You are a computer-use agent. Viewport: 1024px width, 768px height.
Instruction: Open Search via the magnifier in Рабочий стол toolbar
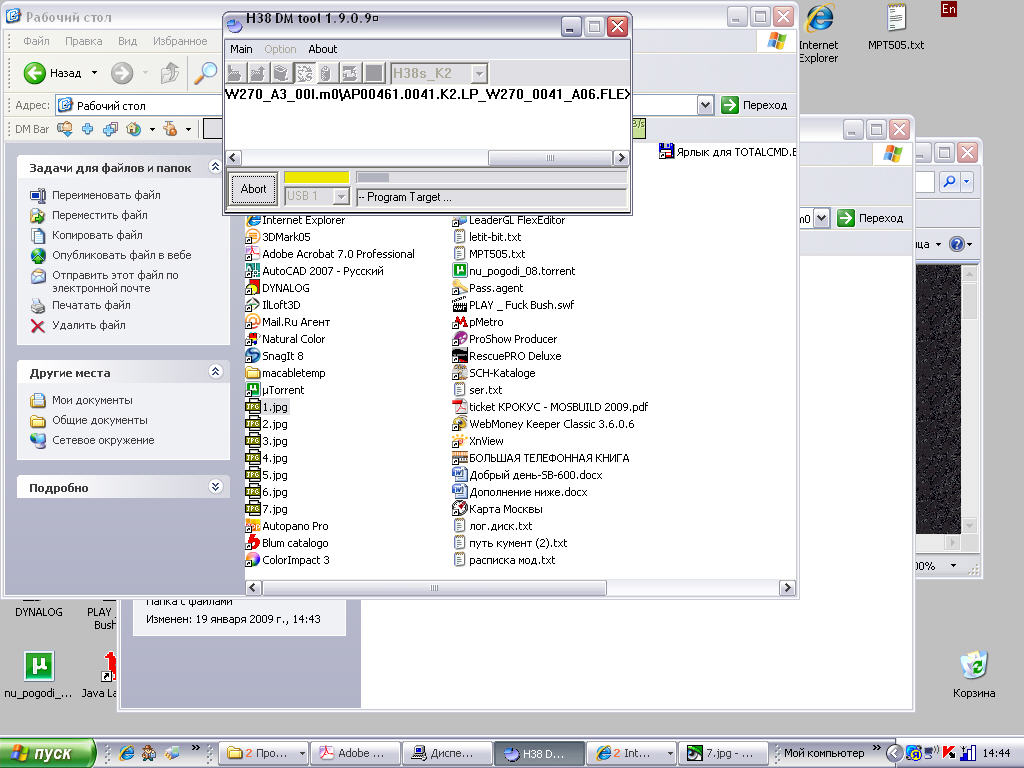click(x=205, y=72)
